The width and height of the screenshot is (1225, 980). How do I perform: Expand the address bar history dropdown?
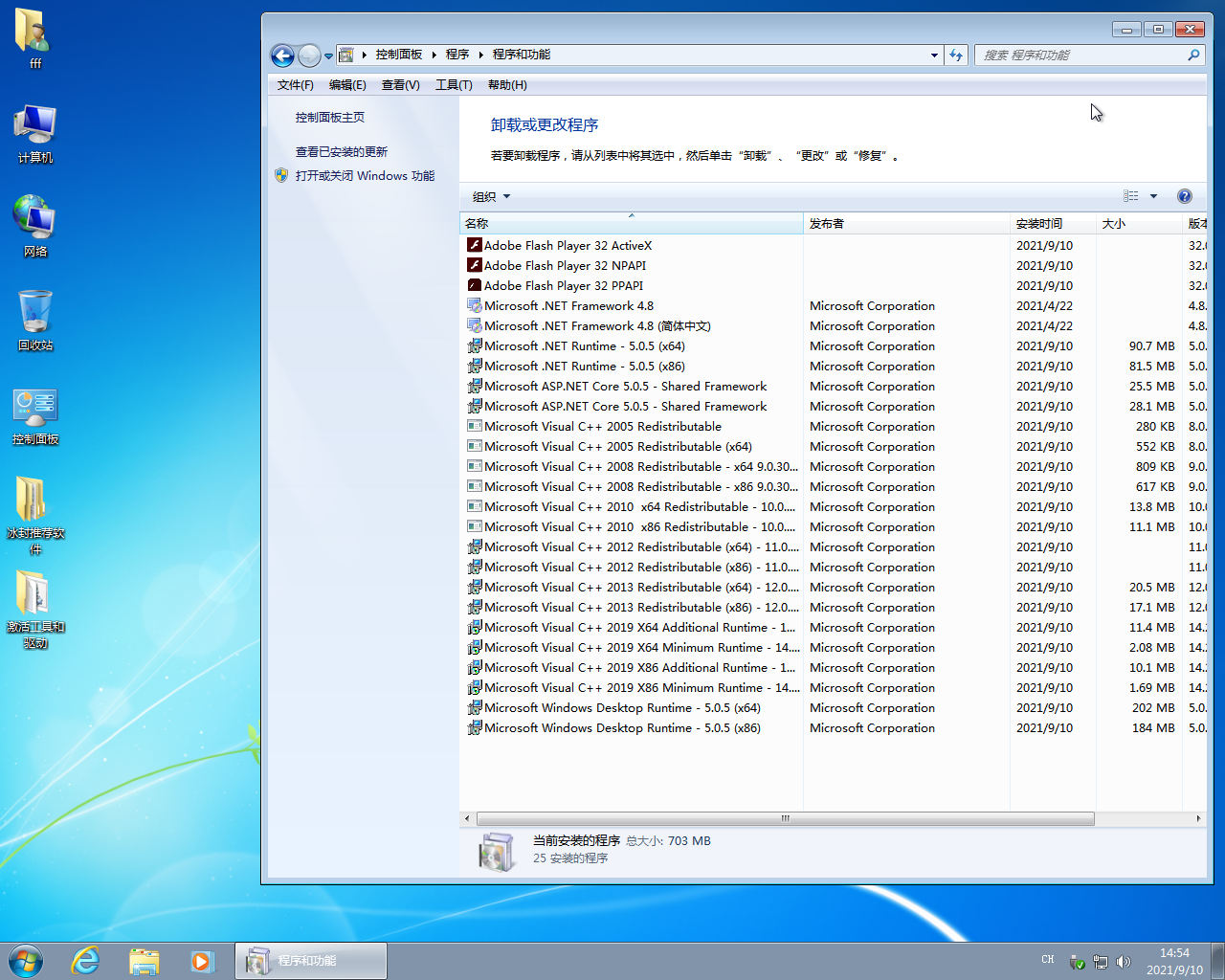pos(934,56)
